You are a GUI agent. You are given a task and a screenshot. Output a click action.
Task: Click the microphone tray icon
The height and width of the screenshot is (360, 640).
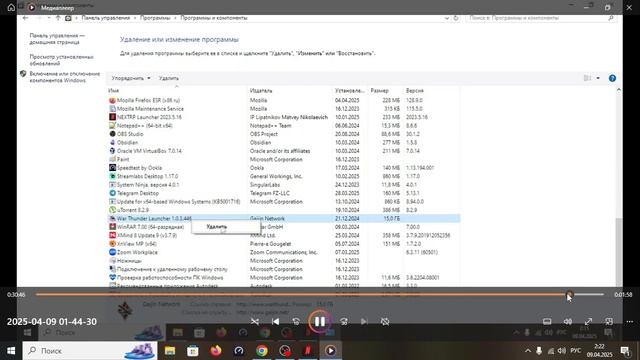click(539, 351)
